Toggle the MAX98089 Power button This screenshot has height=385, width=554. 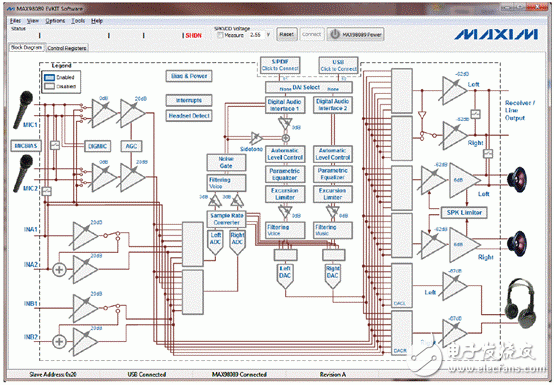click(355, 35)
